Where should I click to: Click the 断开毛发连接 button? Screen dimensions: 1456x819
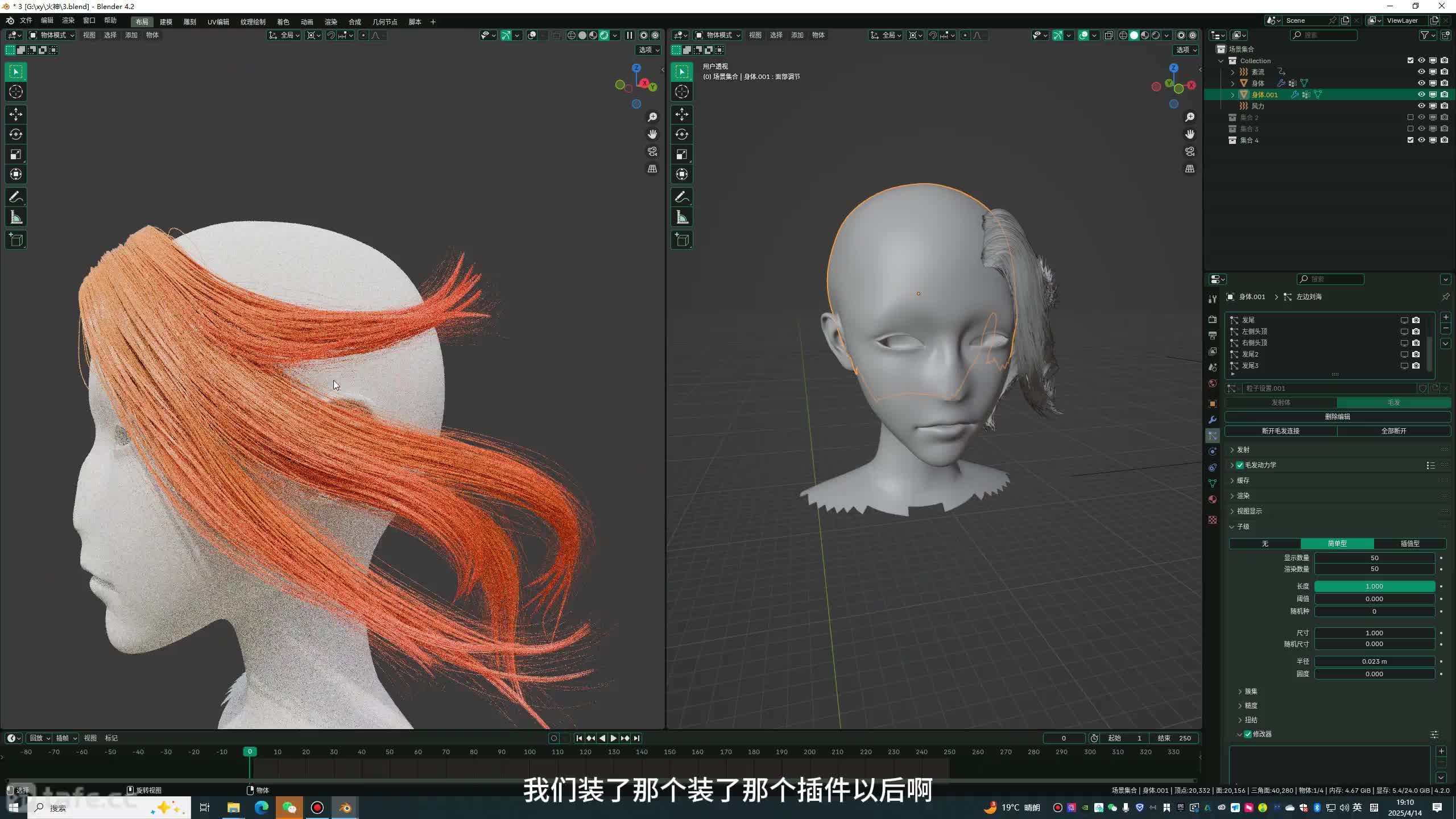coord(1281,431)
